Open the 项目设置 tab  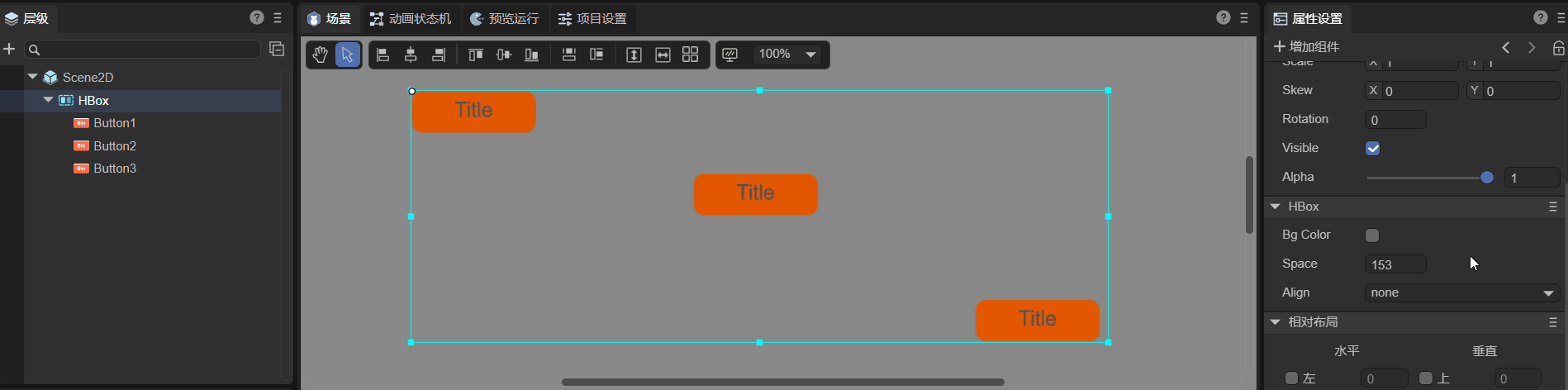pos(592,18)
